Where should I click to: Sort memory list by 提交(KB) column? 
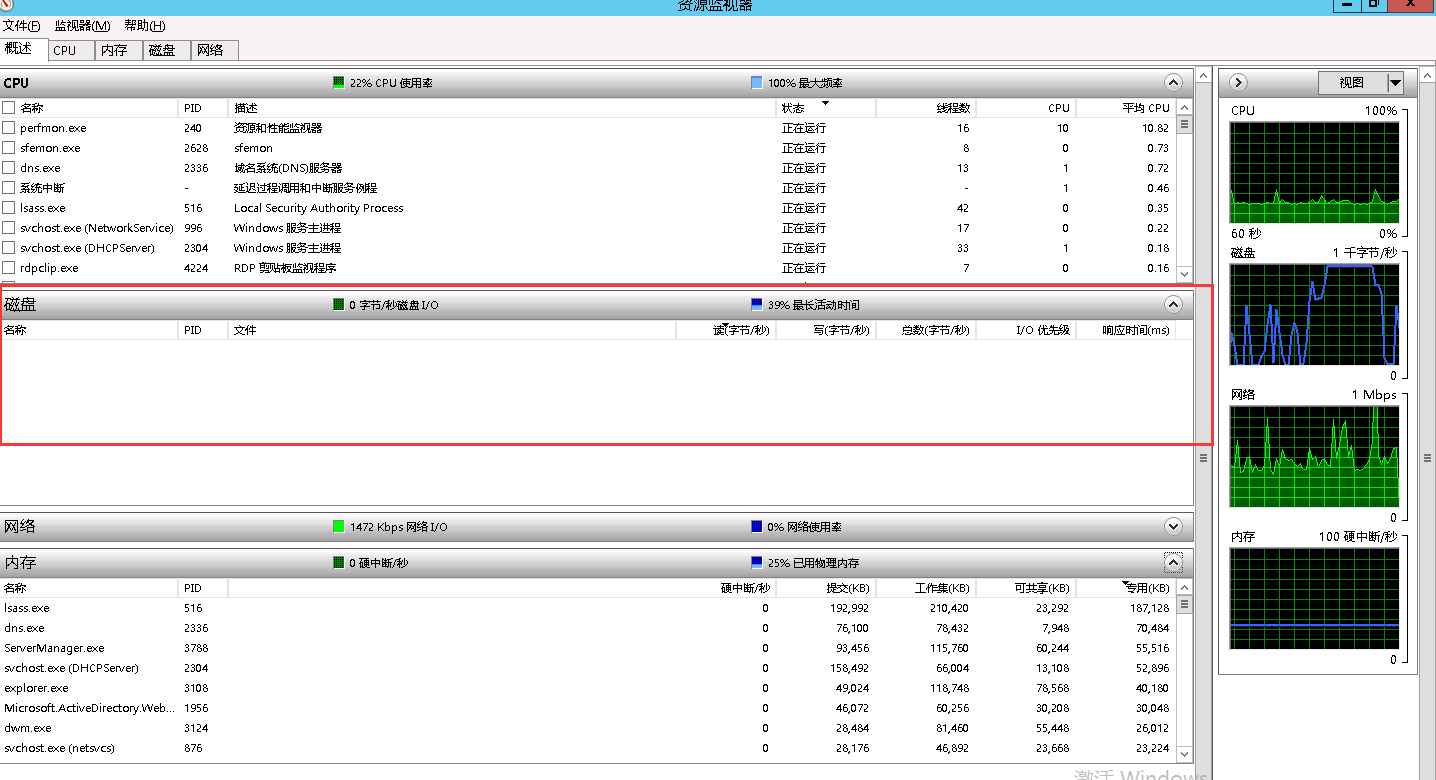tap(826, 588)
